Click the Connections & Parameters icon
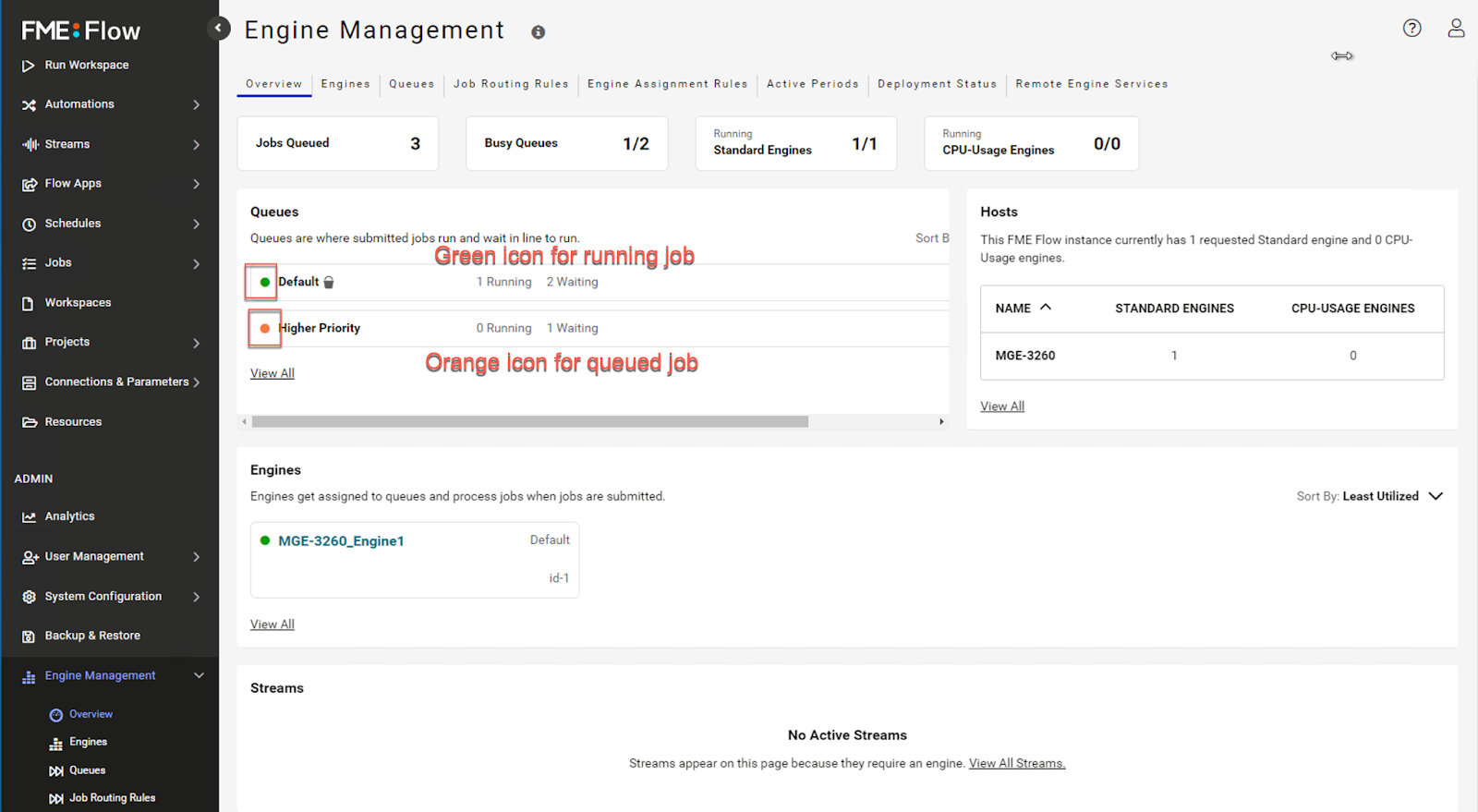This screenshot has height=812, width=1478. tap(29, 382)
